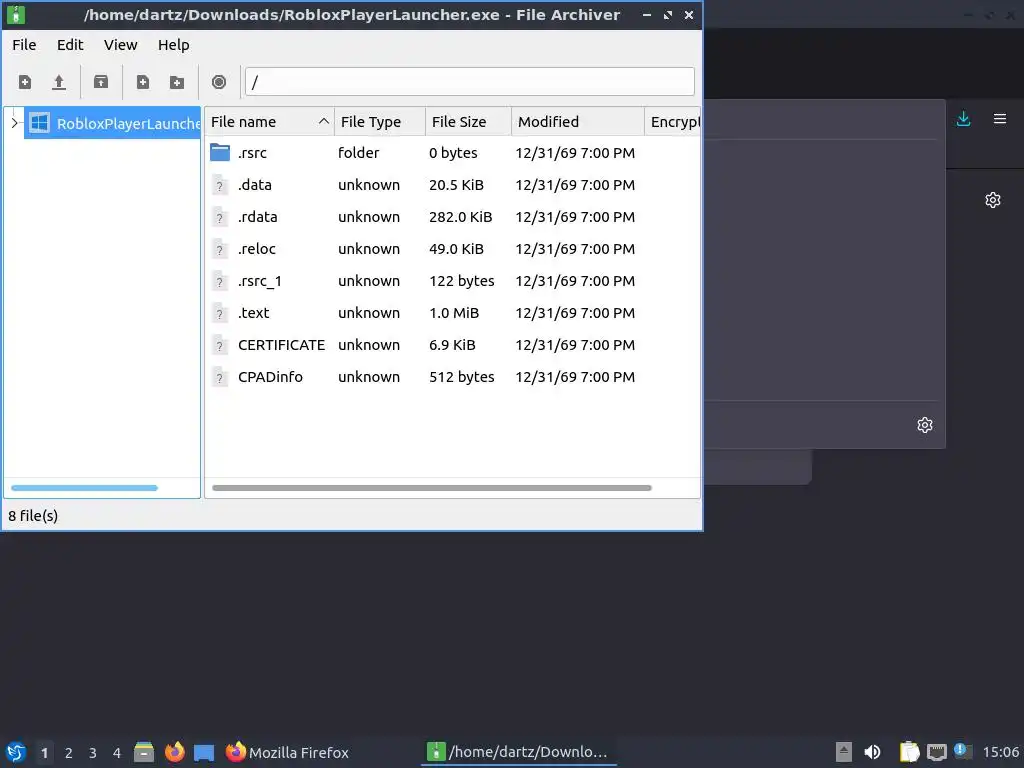
Task: Expand the RobloxPlayerLauncher tree node arrow
Action: tap(14, 123)
